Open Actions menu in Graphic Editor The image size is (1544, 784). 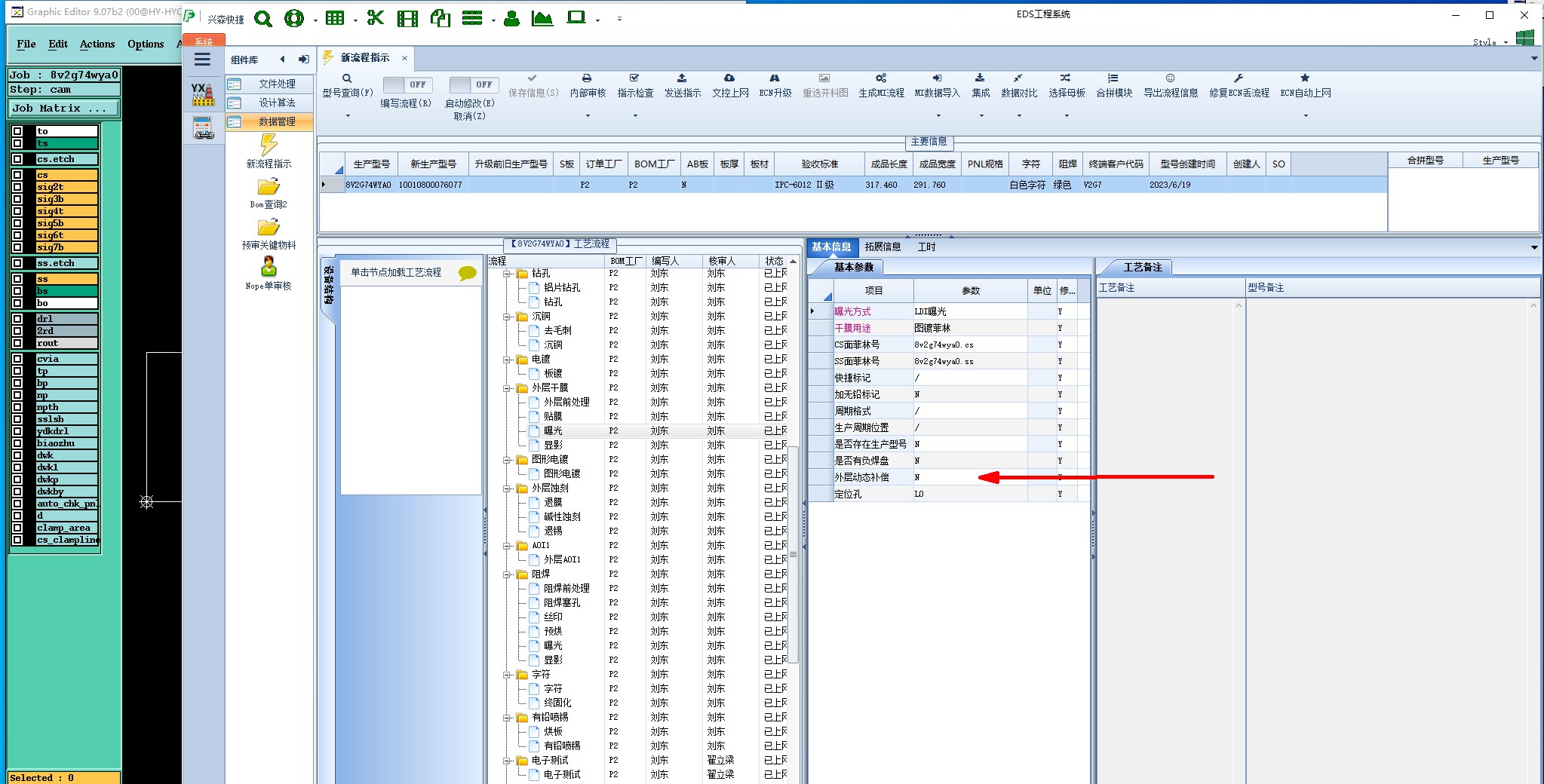point(97,44)
